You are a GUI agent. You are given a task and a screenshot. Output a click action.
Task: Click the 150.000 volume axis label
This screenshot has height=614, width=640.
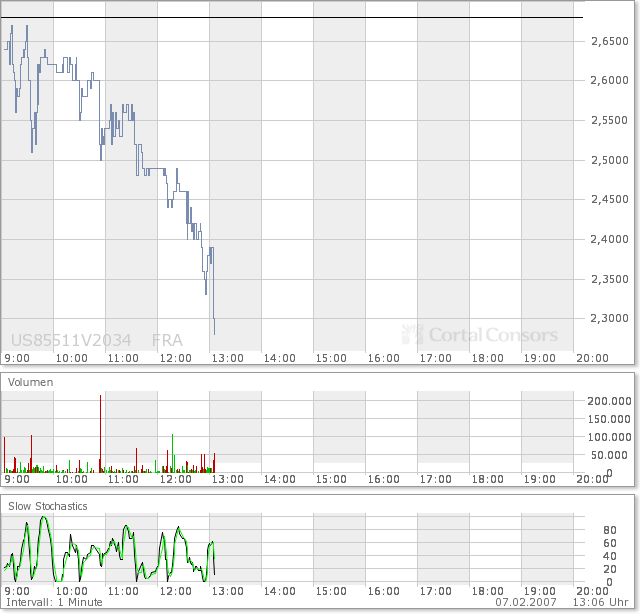(609, 419)
